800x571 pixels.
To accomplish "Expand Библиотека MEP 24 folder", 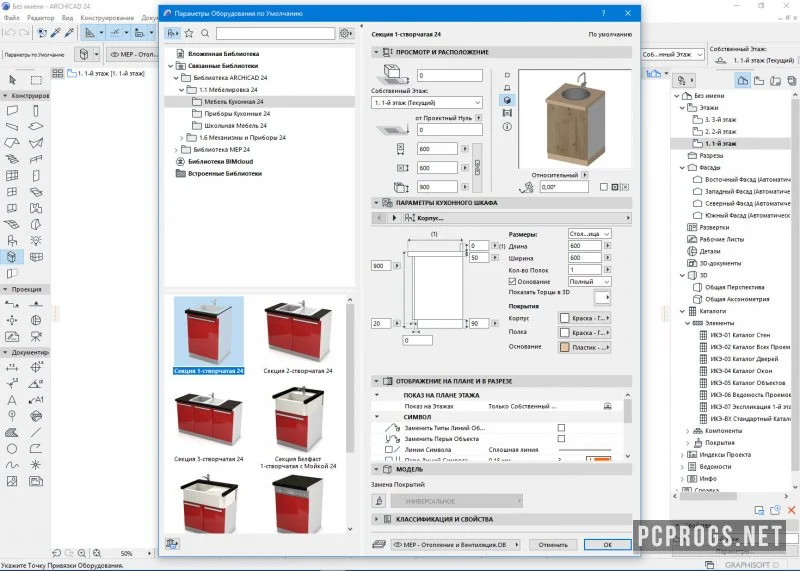I will point(176,150).
